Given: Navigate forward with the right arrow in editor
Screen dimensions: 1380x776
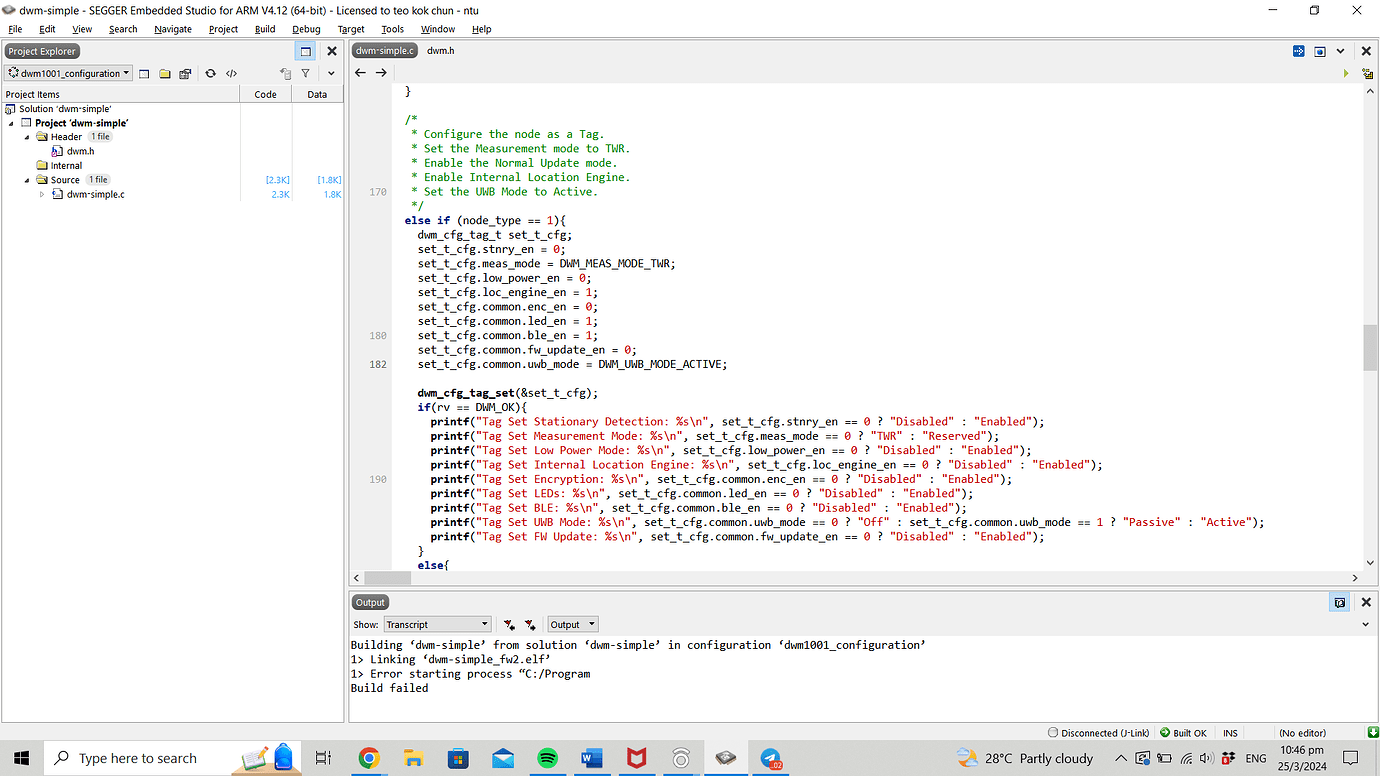Looking at the screenshot, I should pos(381,72).
